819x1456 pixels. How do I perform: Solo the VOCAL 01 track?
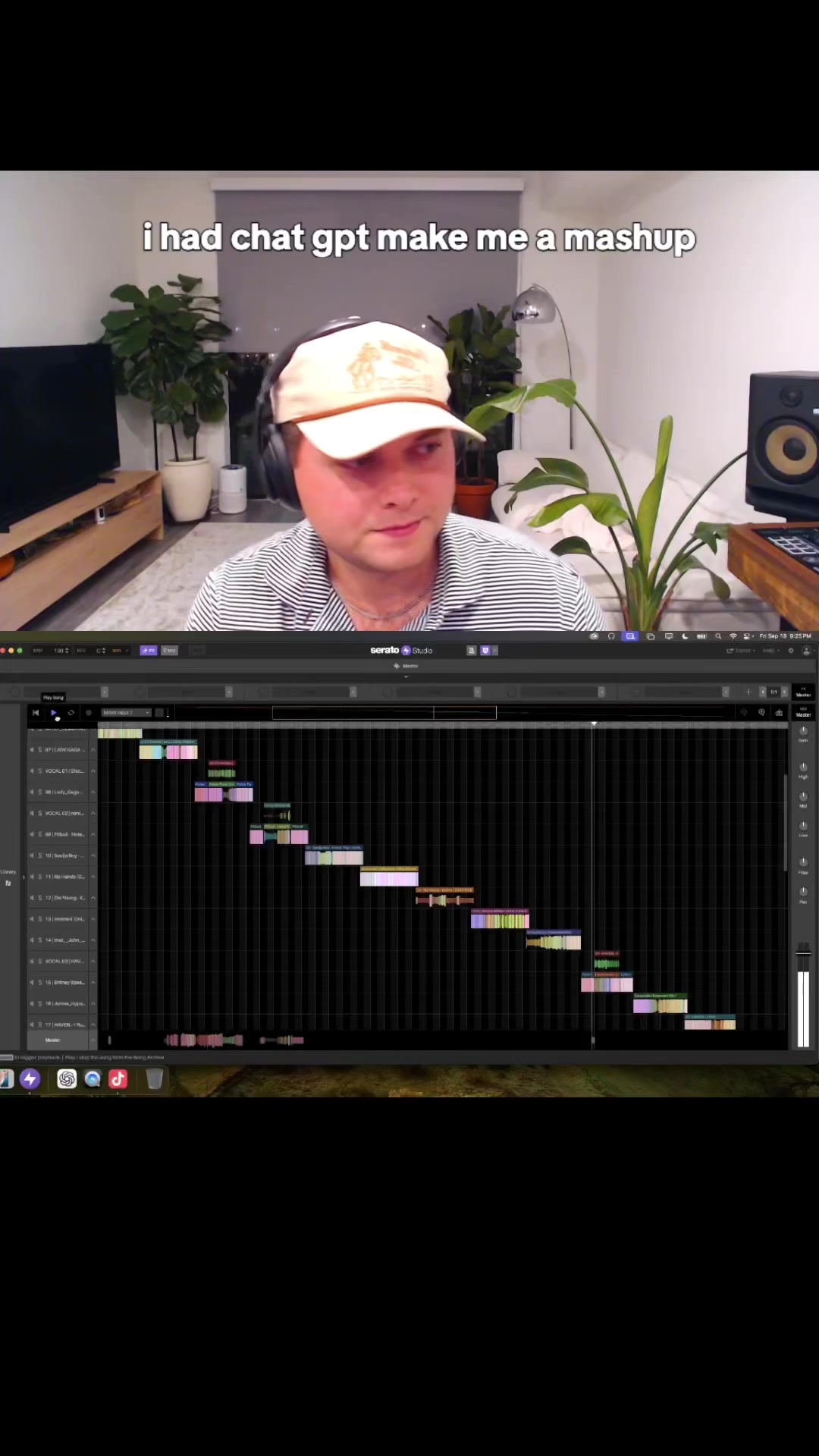pyautogui.click(x=40, y=771)
